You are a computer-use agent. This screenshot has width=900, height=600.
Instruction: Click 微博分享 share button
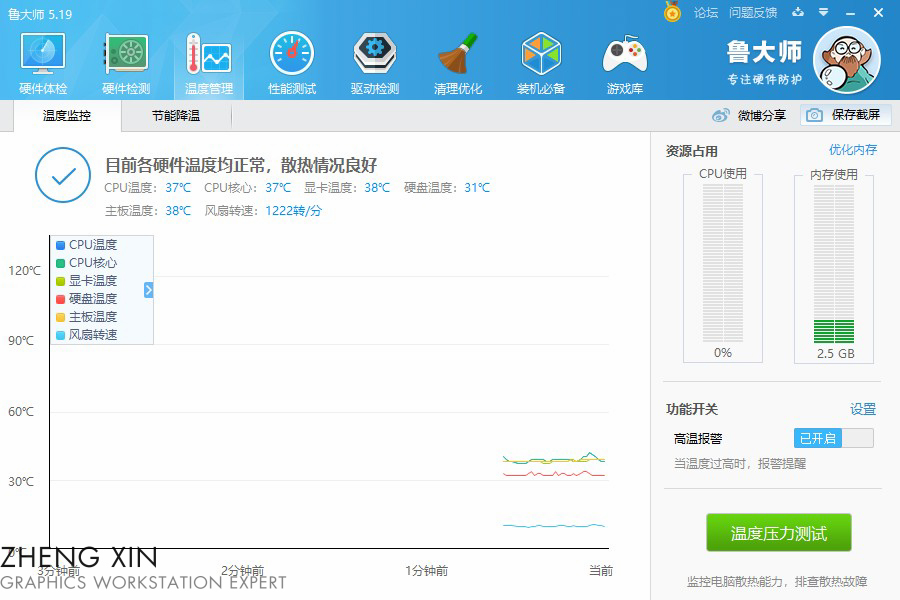point(749,115)
